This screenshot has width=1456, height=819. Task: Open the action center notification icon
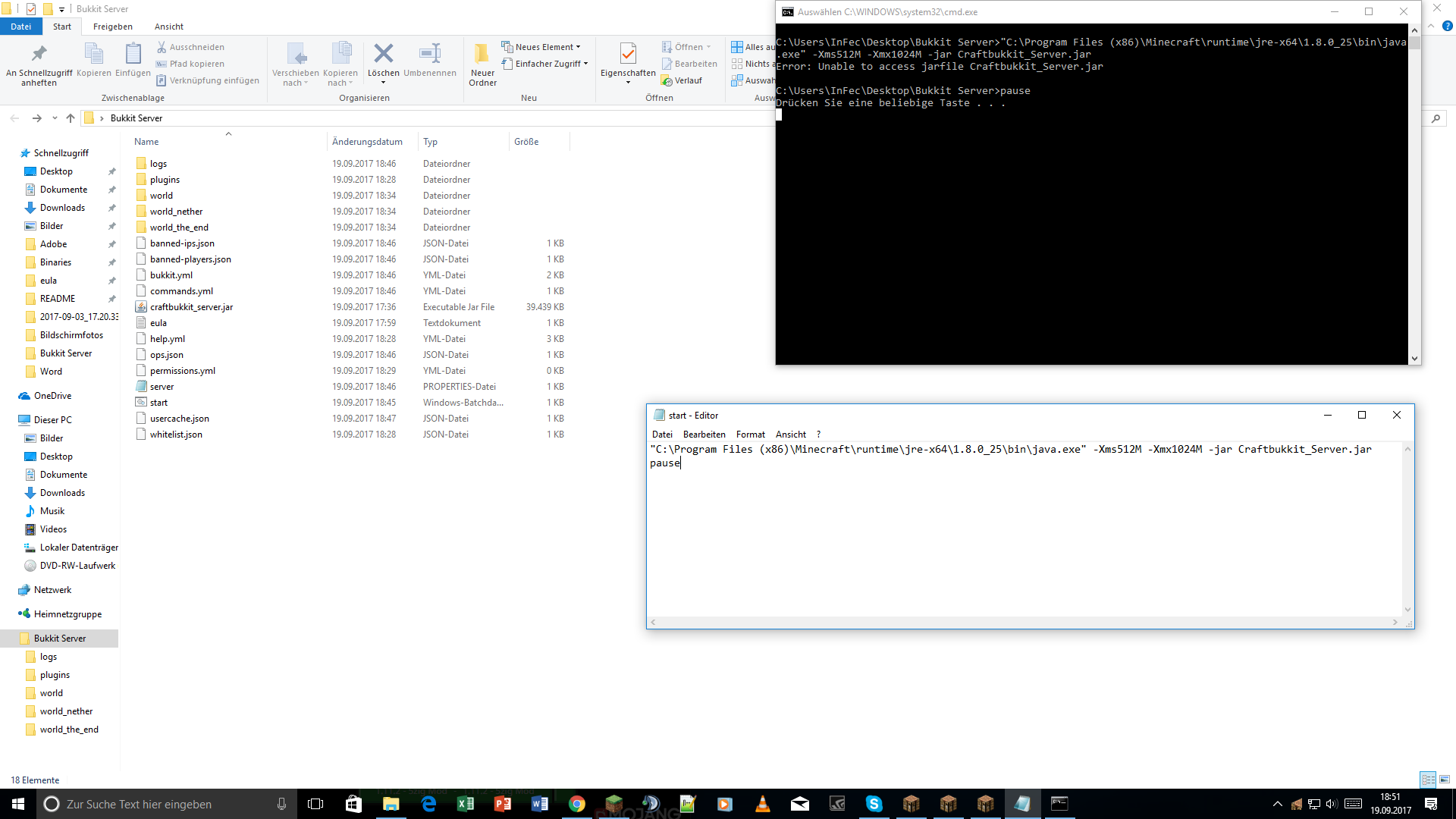1431,804
